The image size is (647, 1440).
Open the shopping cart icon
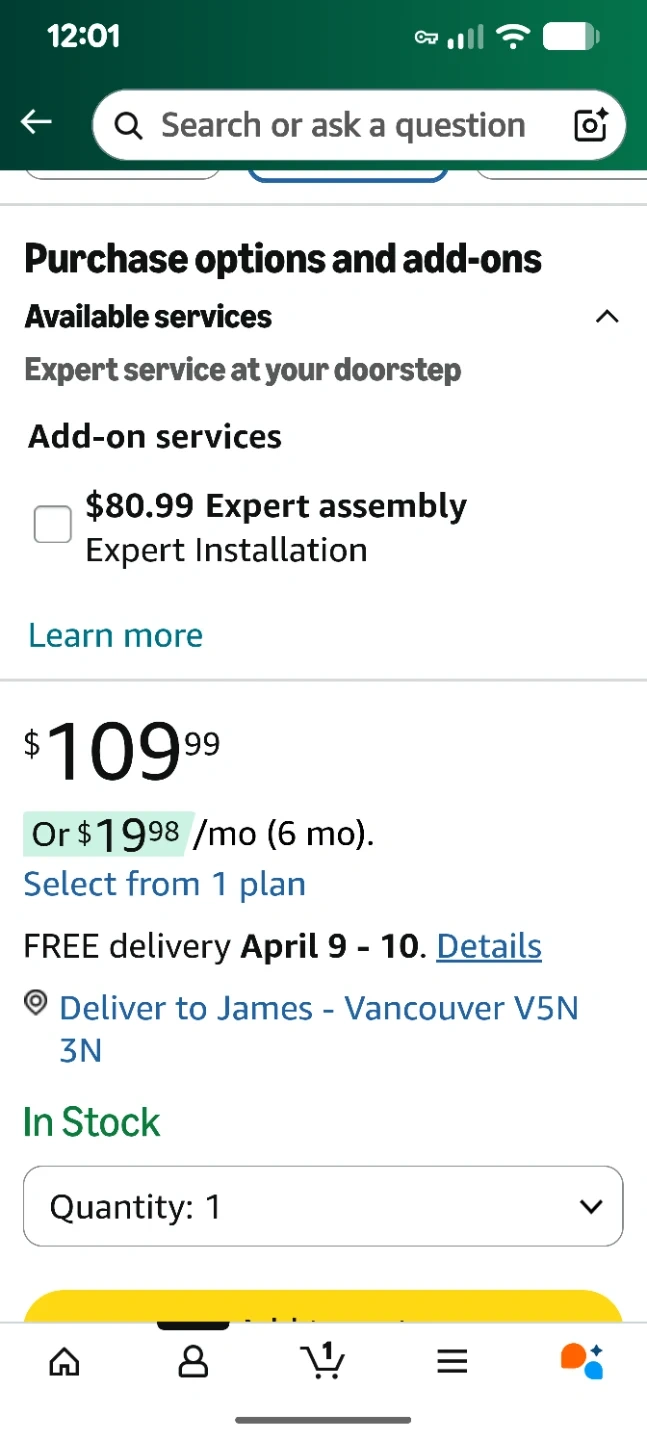(x=322, y=1360)
